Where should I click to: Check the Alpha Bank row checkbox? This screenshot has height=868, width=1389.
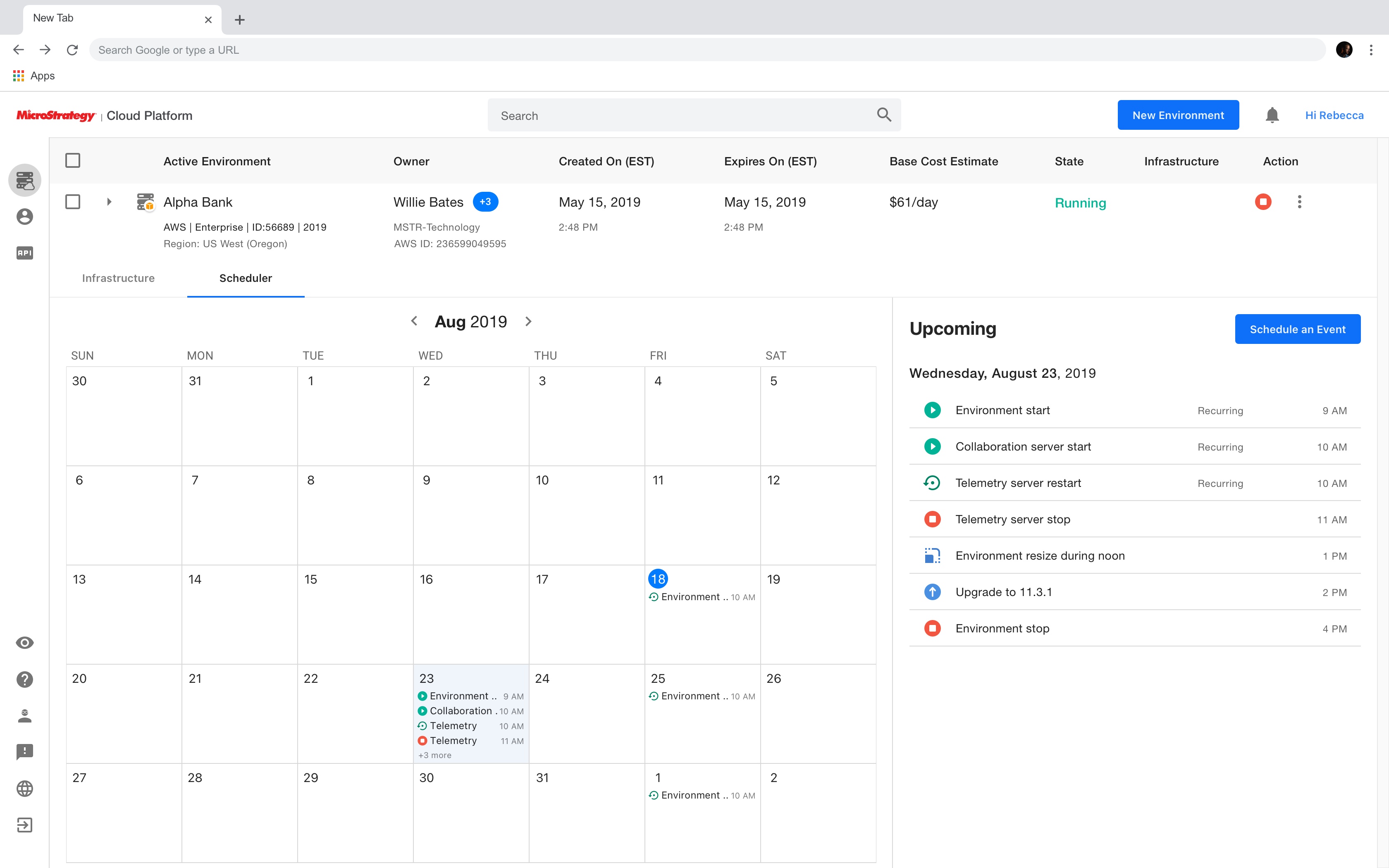[x=73, y=202]
